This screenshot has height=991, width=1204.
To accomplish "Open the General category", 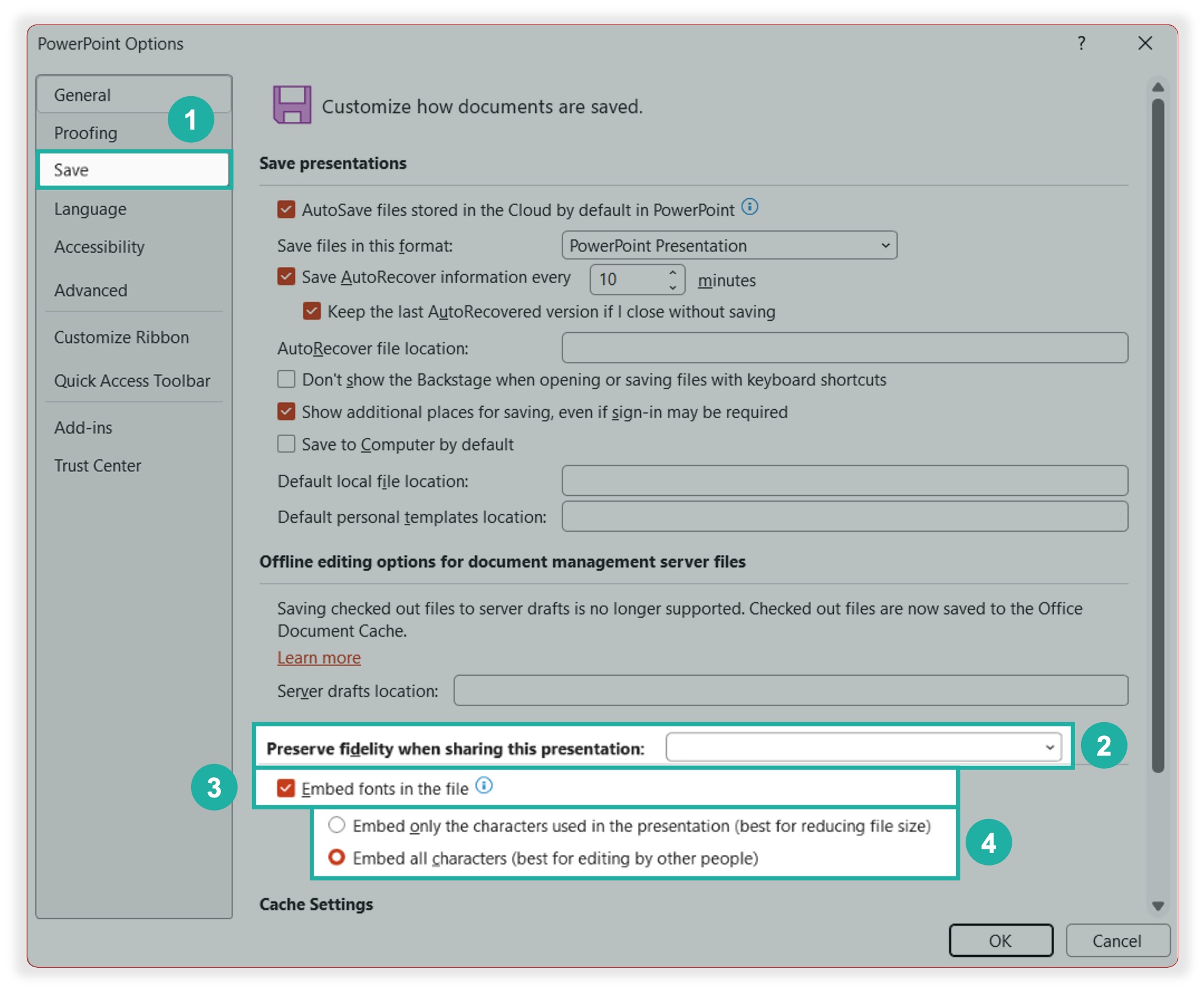I will click(x=134, y=94).
